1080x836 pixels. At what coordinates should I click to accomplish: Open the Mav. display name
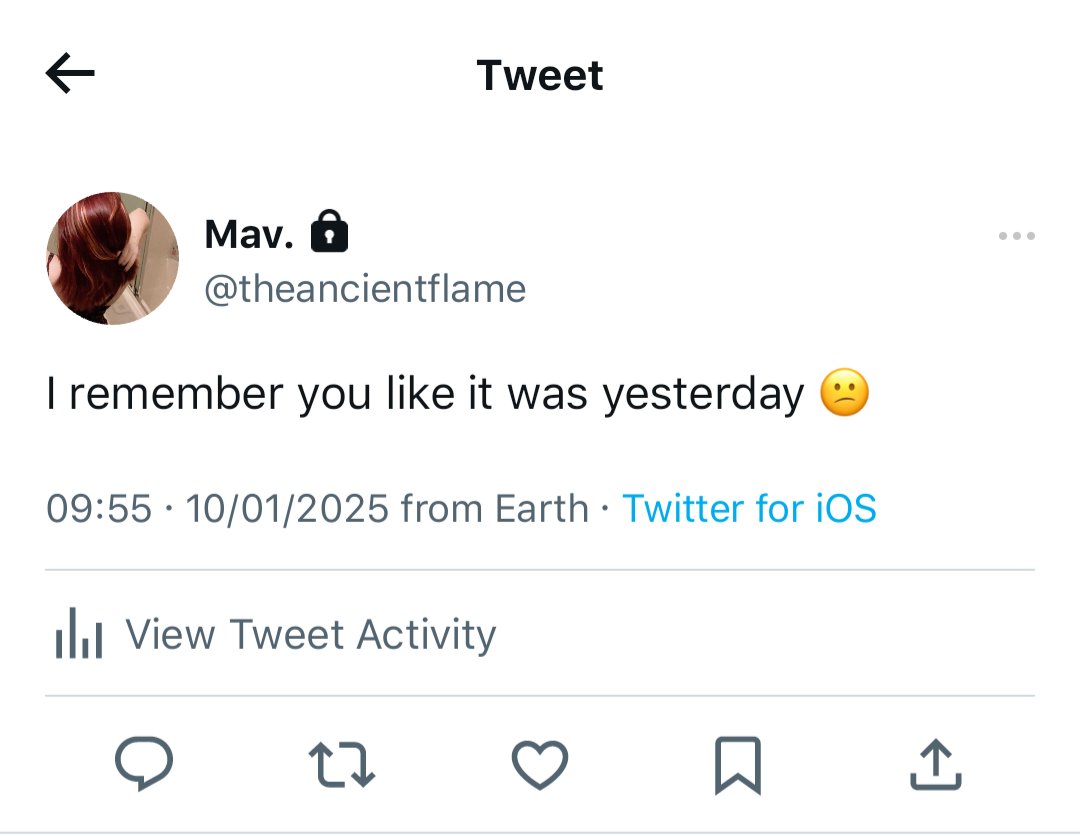pyautogui.click(x=249, y=234)
